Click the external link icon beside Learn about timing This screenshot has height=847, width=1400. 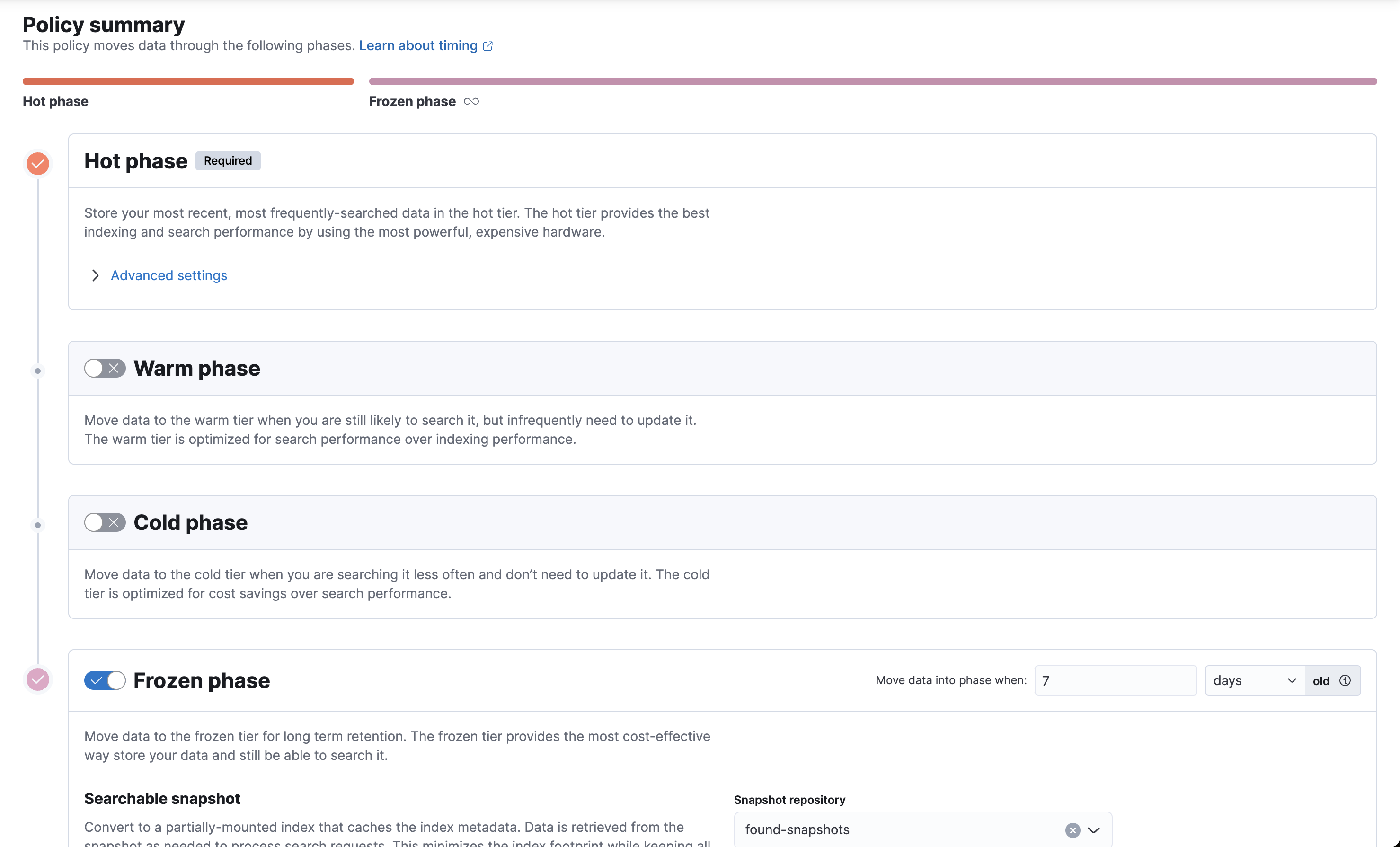[x=487, y=46]
